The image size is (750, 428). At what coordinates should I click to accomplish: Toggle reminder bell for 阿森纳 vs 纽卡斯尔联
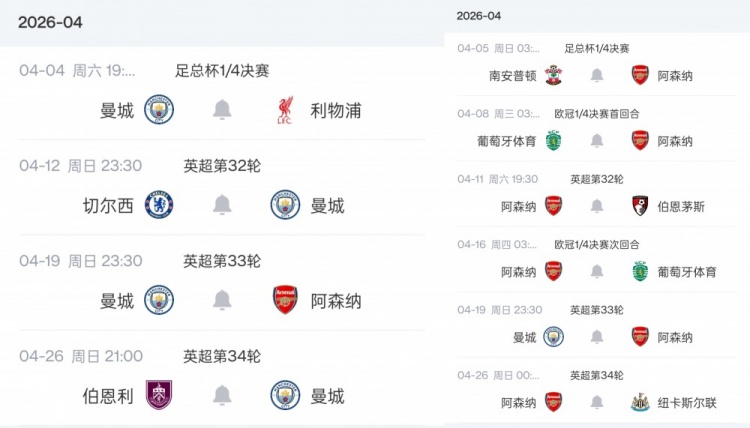[597, 402]
